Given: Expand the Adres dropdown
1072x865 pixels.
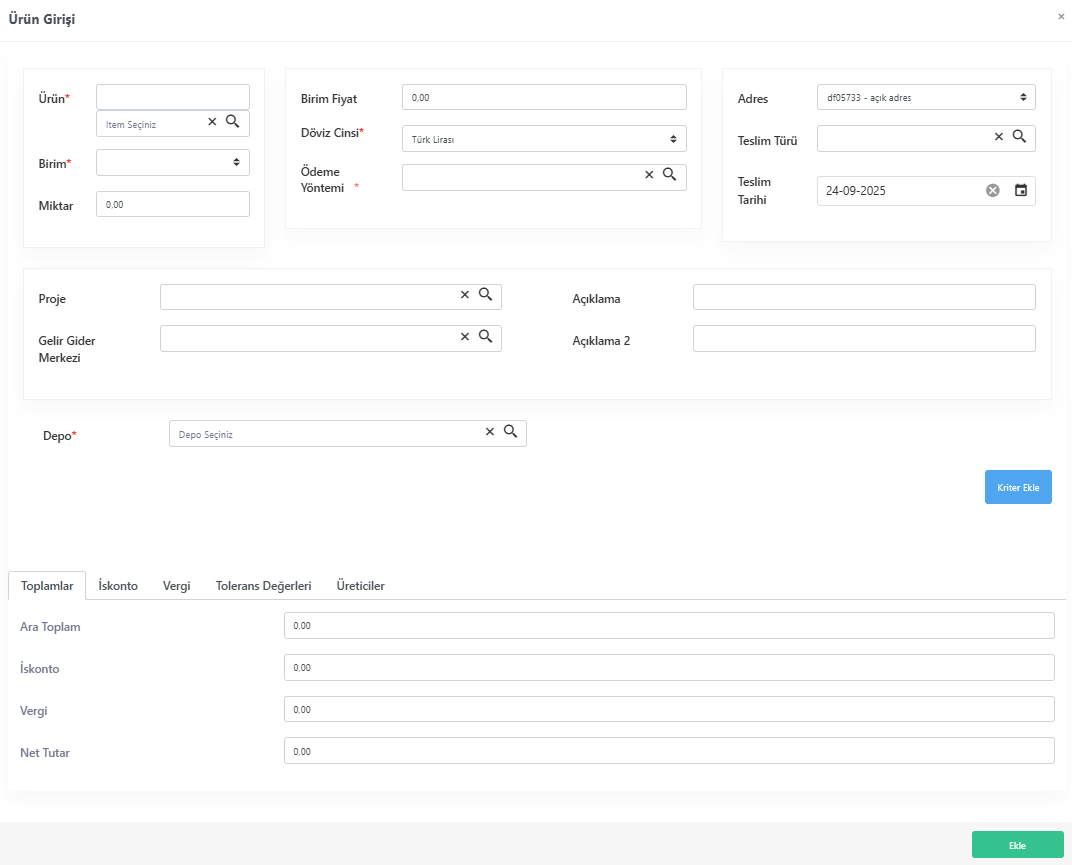Looking at the screenshot, I should 926,97.
